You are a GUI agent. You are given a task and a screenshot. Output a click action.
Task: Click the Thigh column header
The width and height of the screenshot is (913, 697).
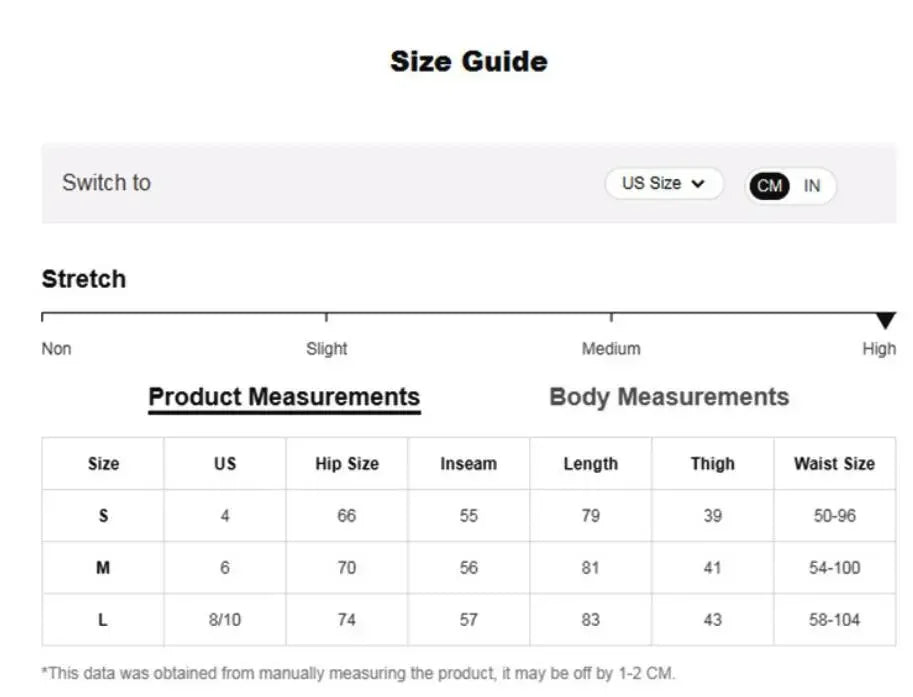tap(712, 464)
